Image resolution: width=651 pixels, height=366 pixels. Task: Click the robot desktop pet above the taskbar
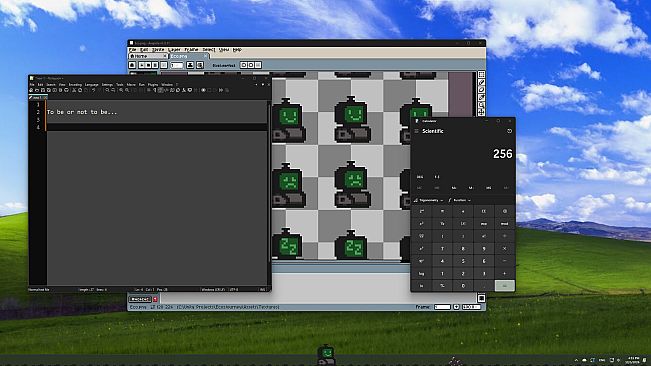(326, 355)
